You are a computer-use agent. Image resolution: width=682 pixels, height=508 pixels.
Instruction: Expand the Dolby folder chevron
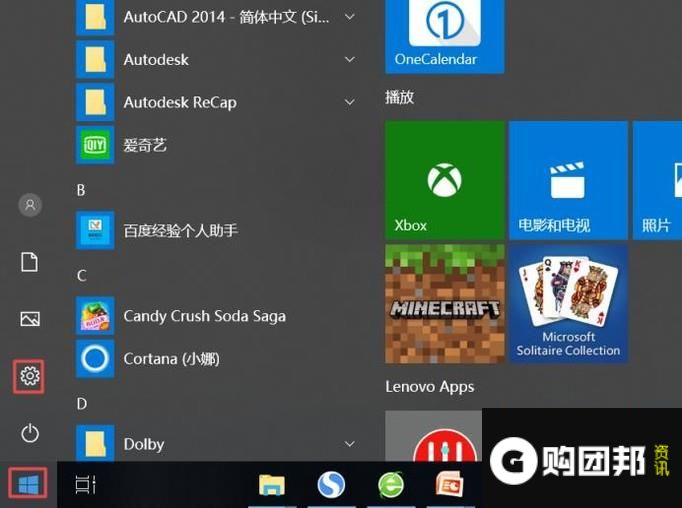(x=350, y=444)
